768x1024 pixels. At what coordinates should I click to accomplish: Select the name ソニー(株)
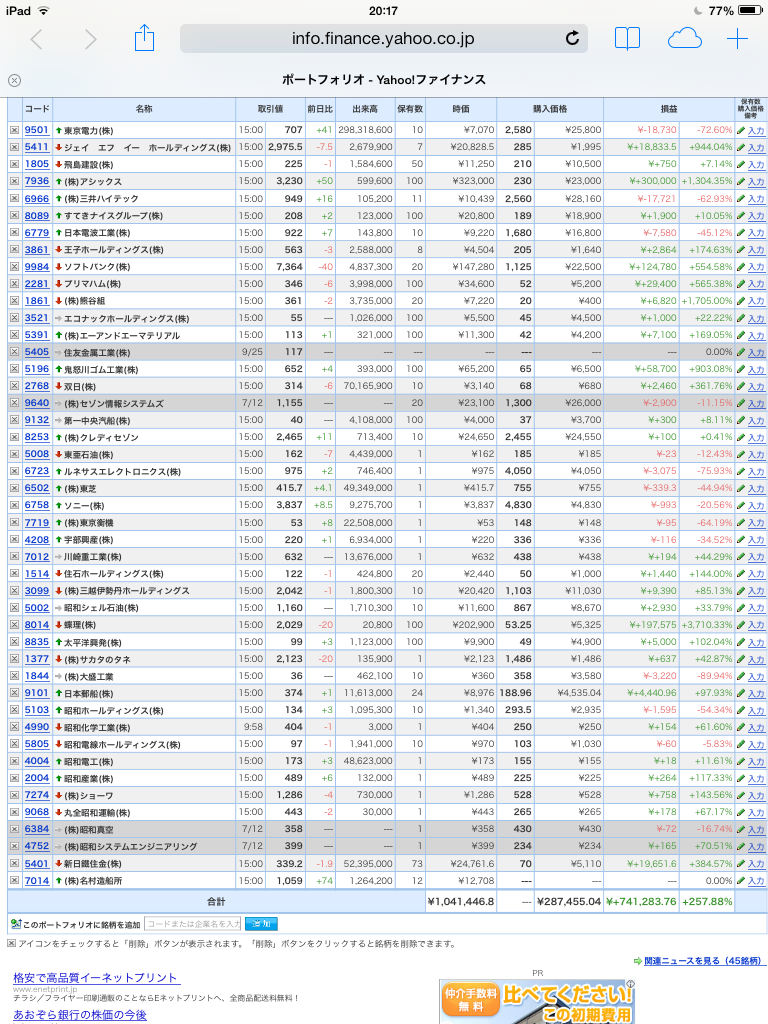84,505
